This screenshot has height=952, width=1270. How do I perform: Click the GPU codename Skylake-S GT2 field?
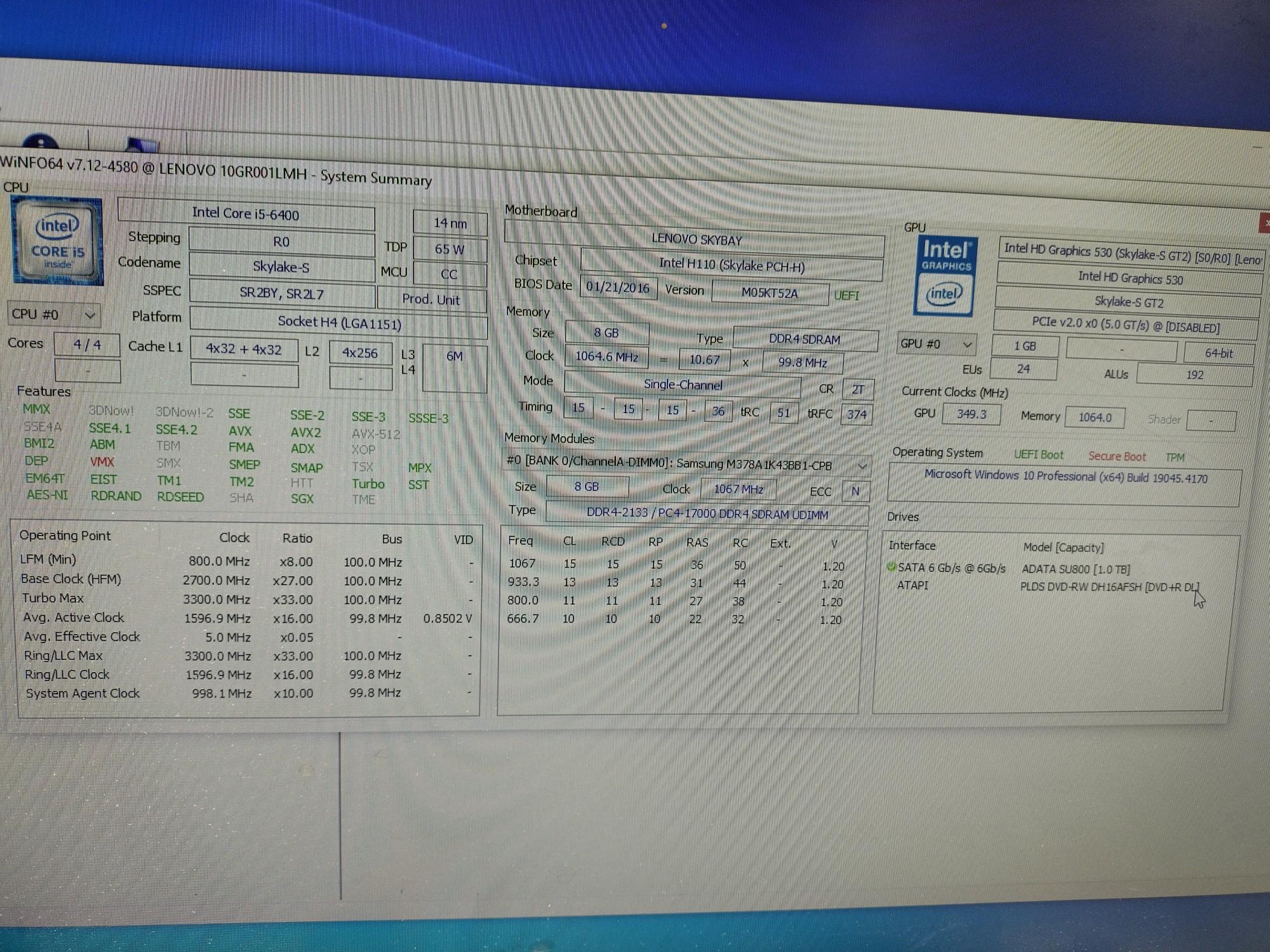coord(1128,301)
